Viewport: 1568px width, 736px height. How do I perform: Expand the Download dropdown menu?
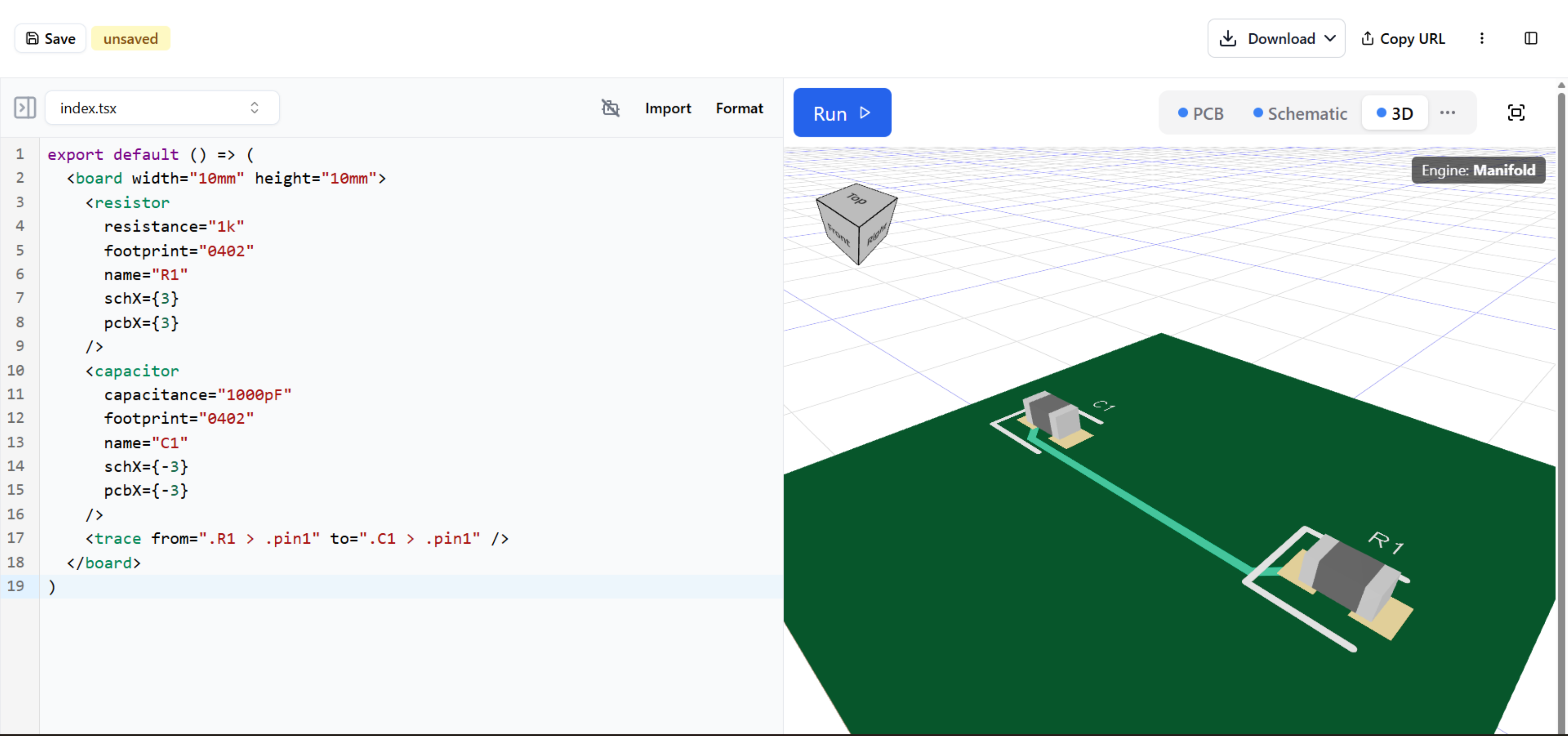1276,38
